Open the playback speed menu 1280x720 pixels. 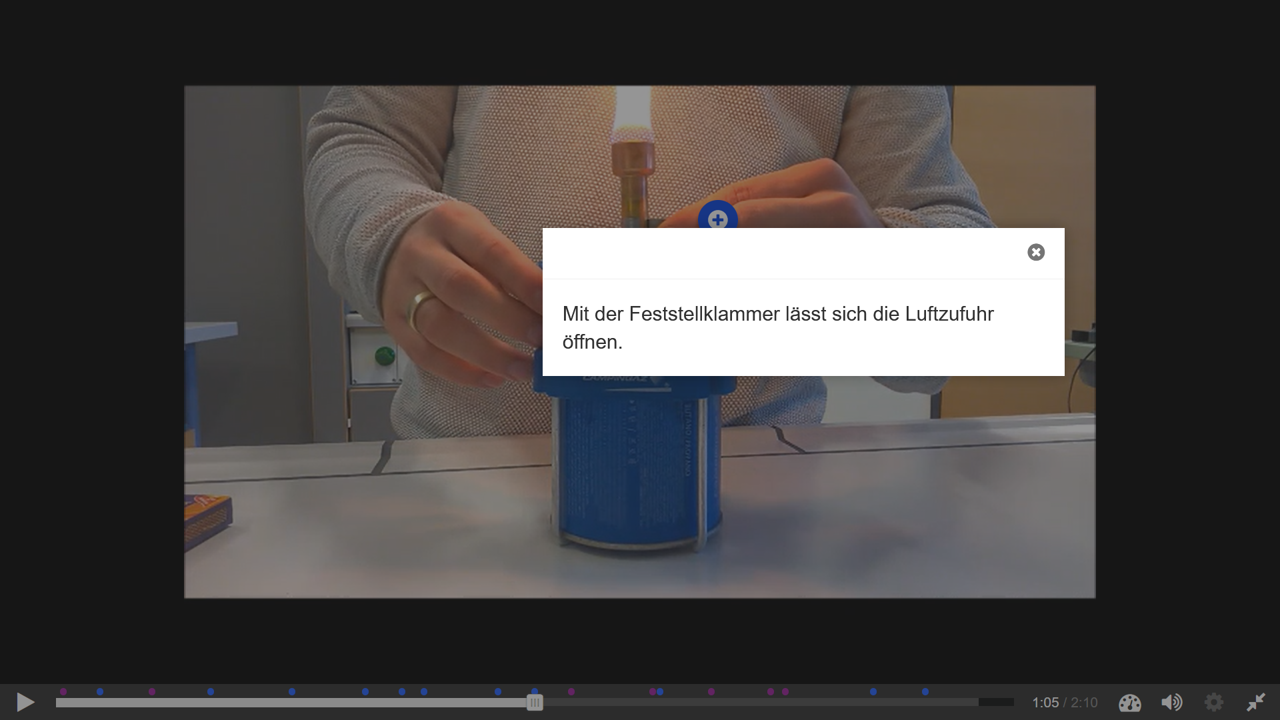click(1129, 703)
